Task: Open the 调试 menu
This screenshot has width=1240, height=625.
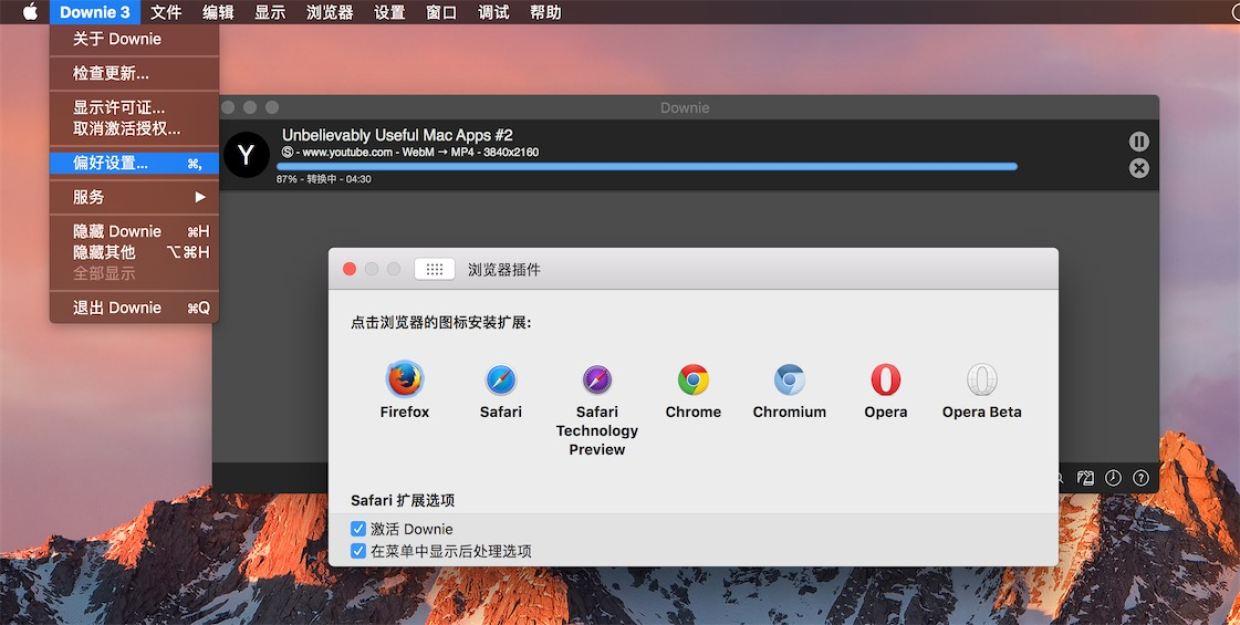Action: coord(494,12)
